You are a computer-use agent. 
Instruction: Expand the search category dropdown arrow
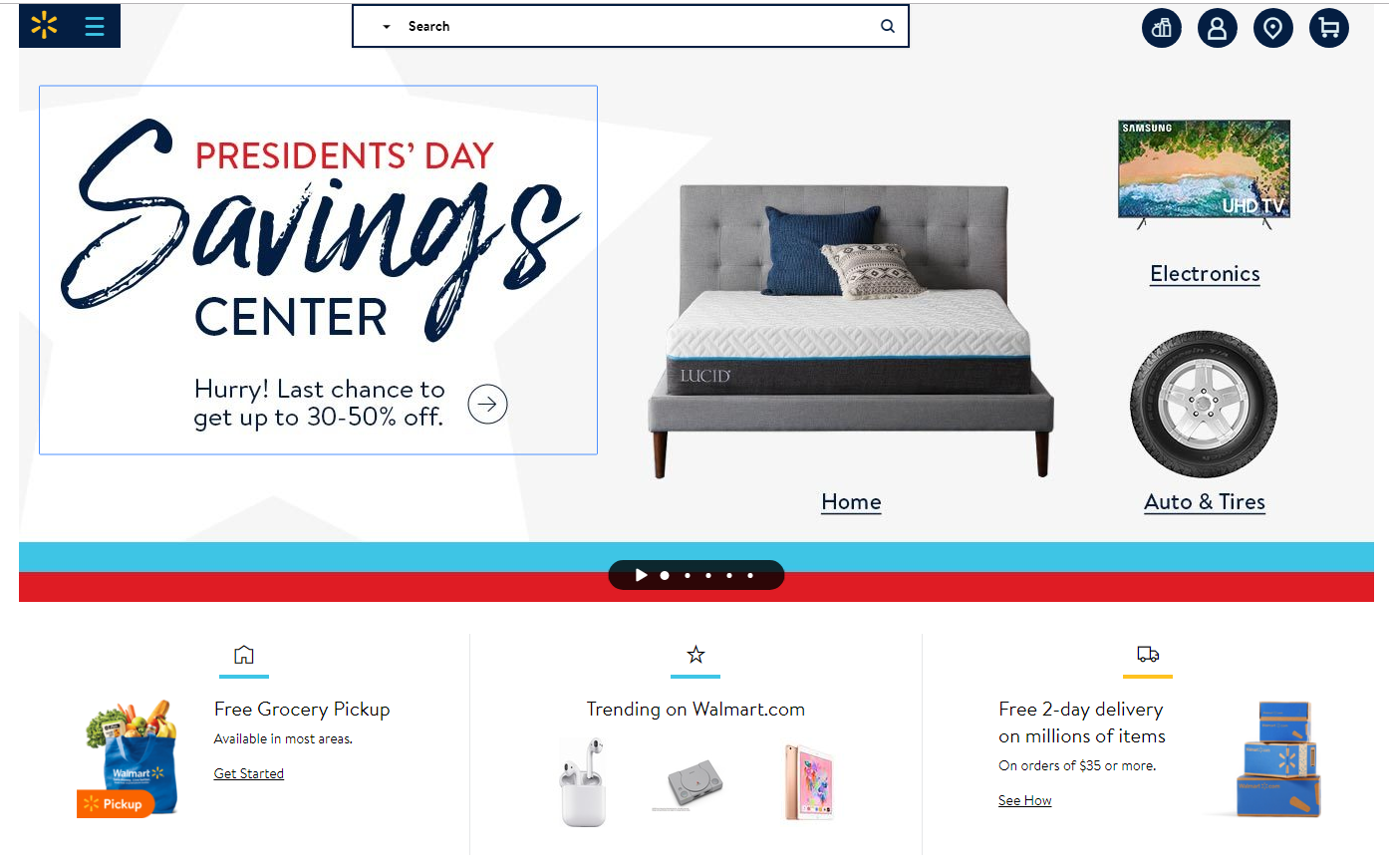point(387,27)
